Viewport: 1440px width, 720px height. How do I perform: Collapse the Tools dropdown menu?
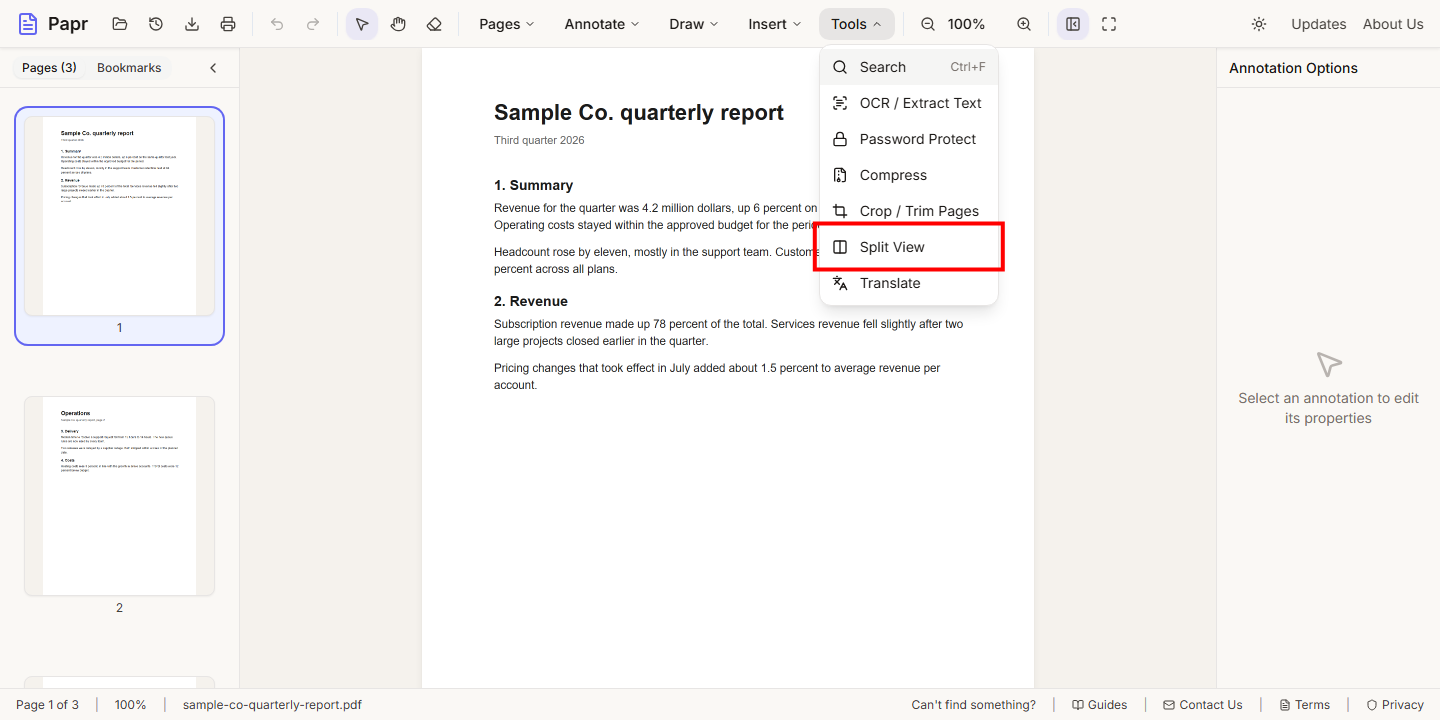856,24
